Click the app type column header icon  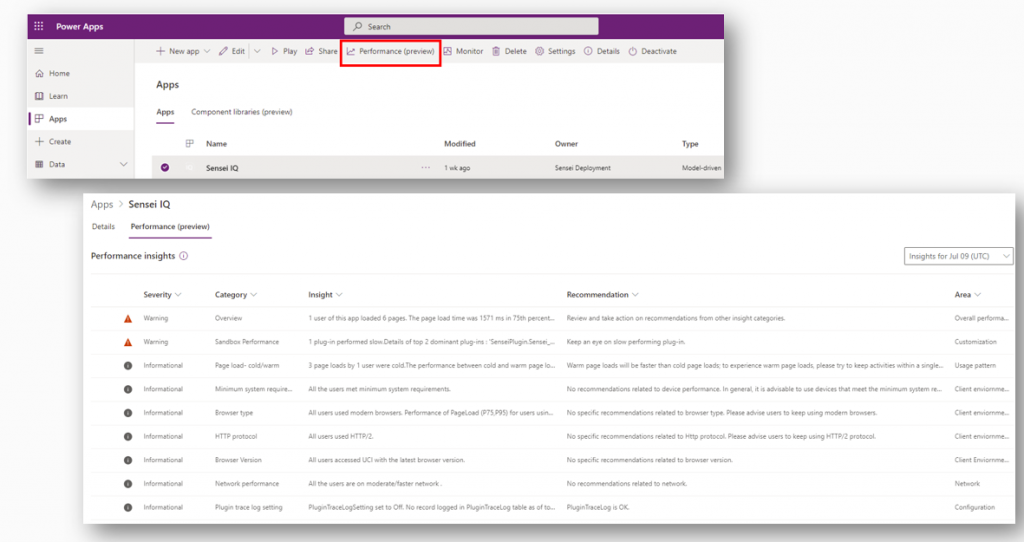coord(189,144)
